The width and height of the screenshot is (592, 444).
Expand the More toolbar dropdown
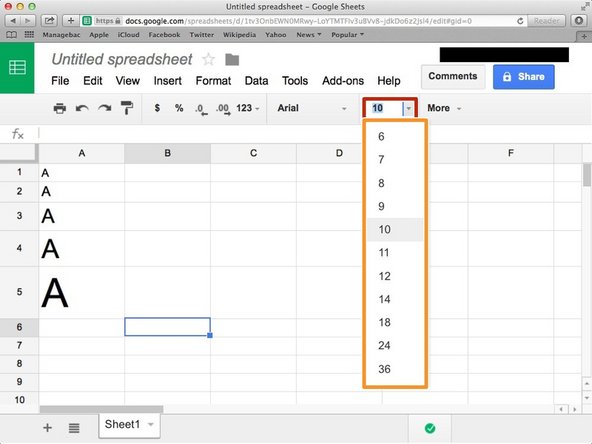point(444,108)
